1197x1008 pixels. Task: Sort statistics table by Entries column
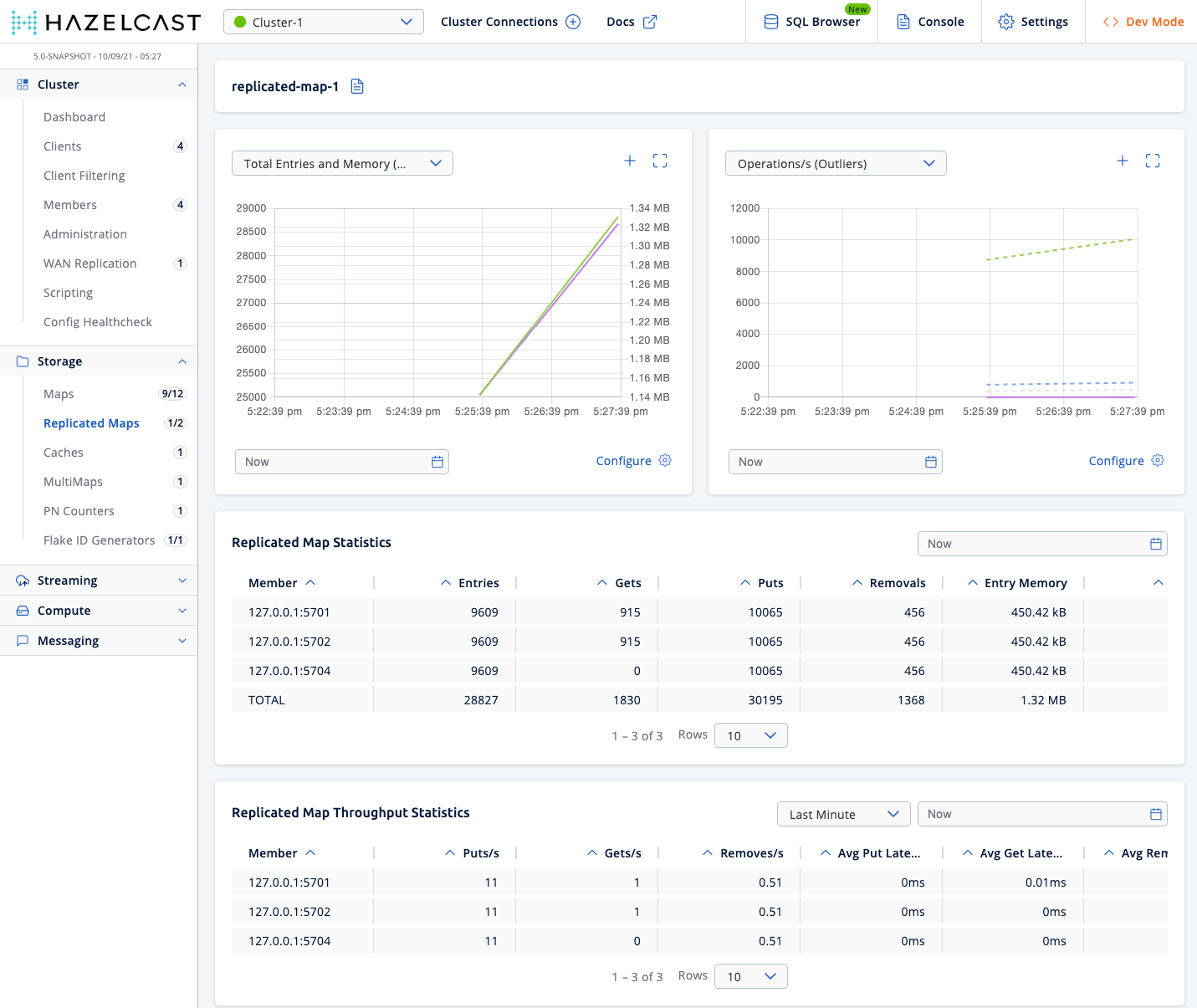click(470, 583)
